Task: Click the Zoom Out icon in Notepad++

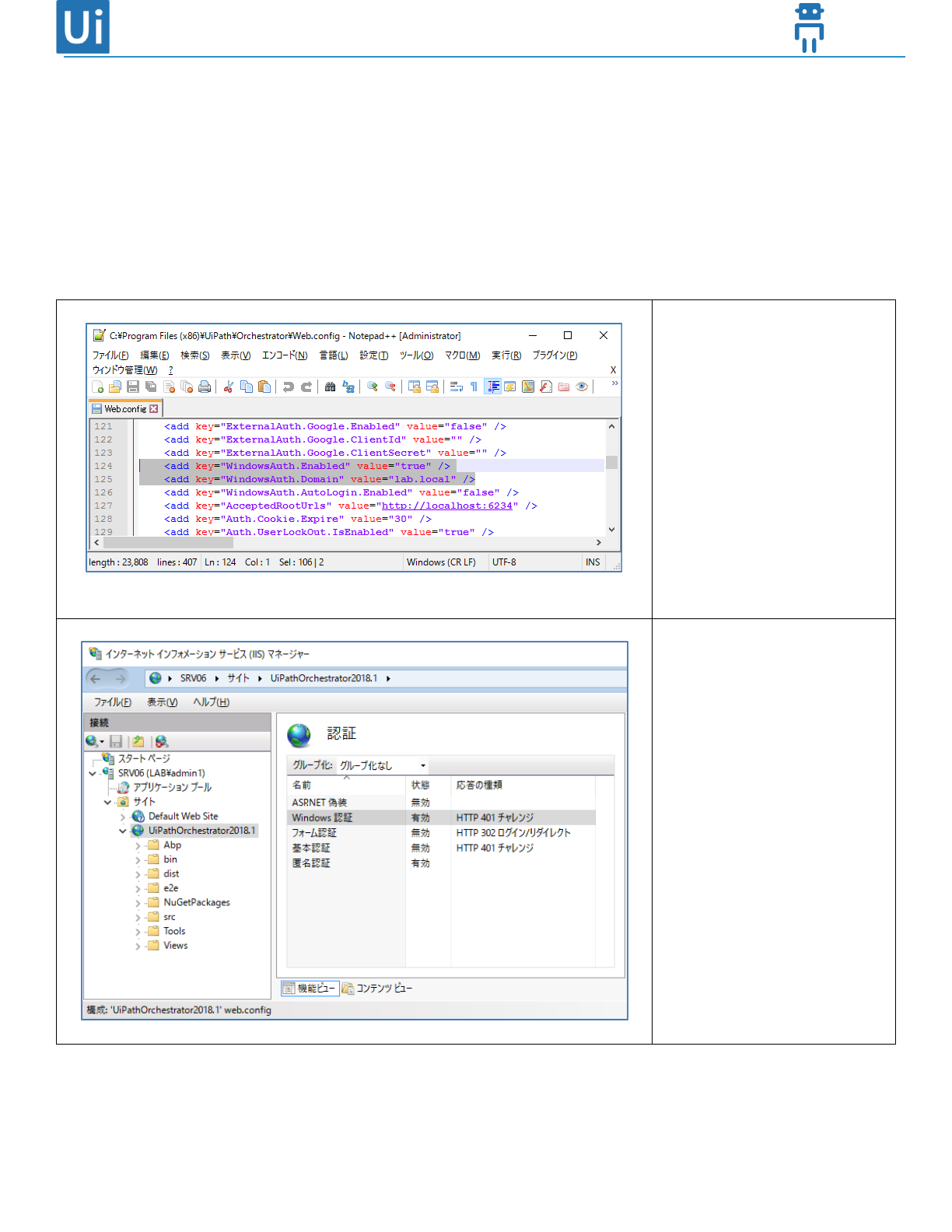Action: pos(390,387)
